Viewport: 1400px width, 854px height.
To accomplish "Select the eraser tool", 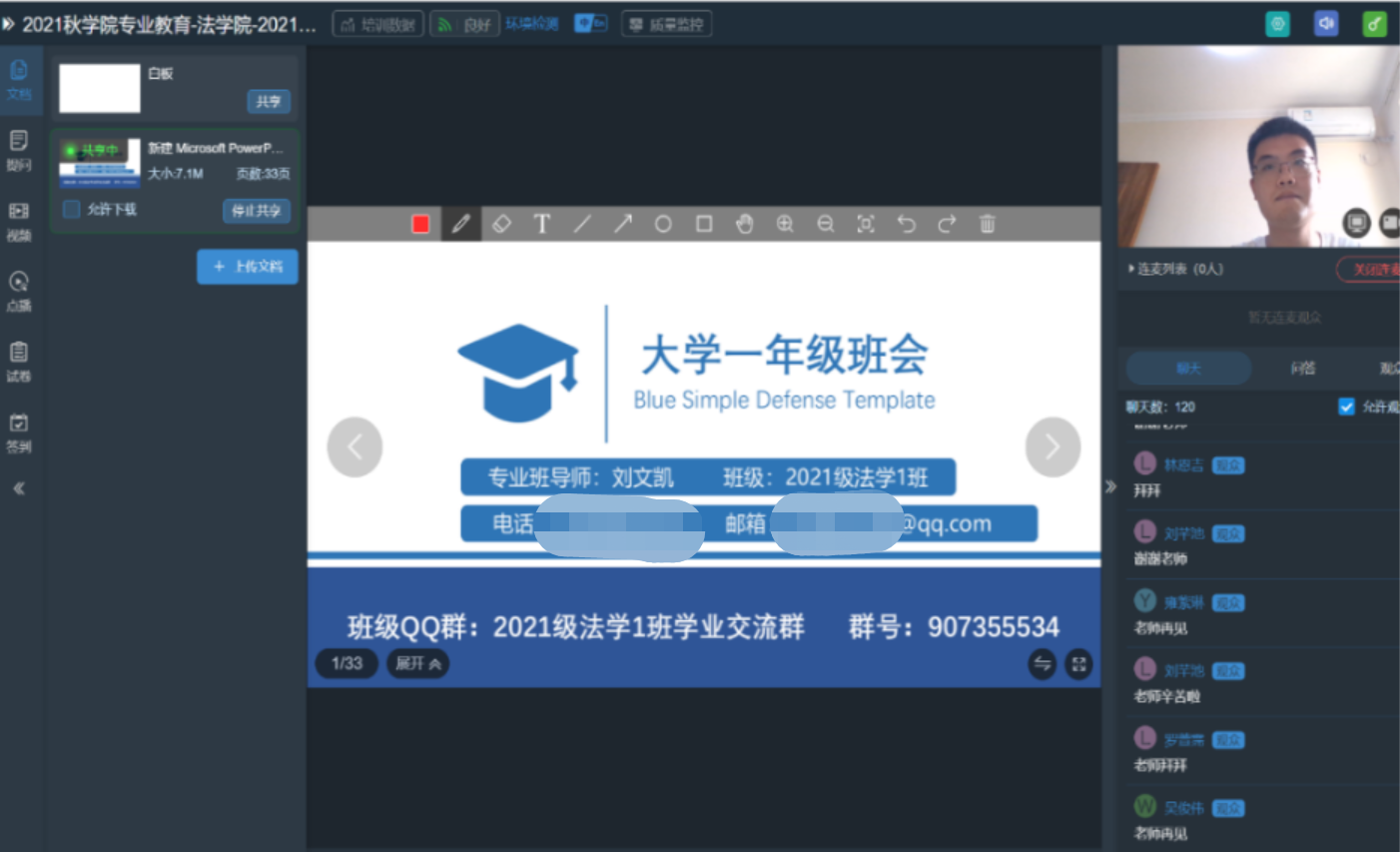I will pos(501,224).
